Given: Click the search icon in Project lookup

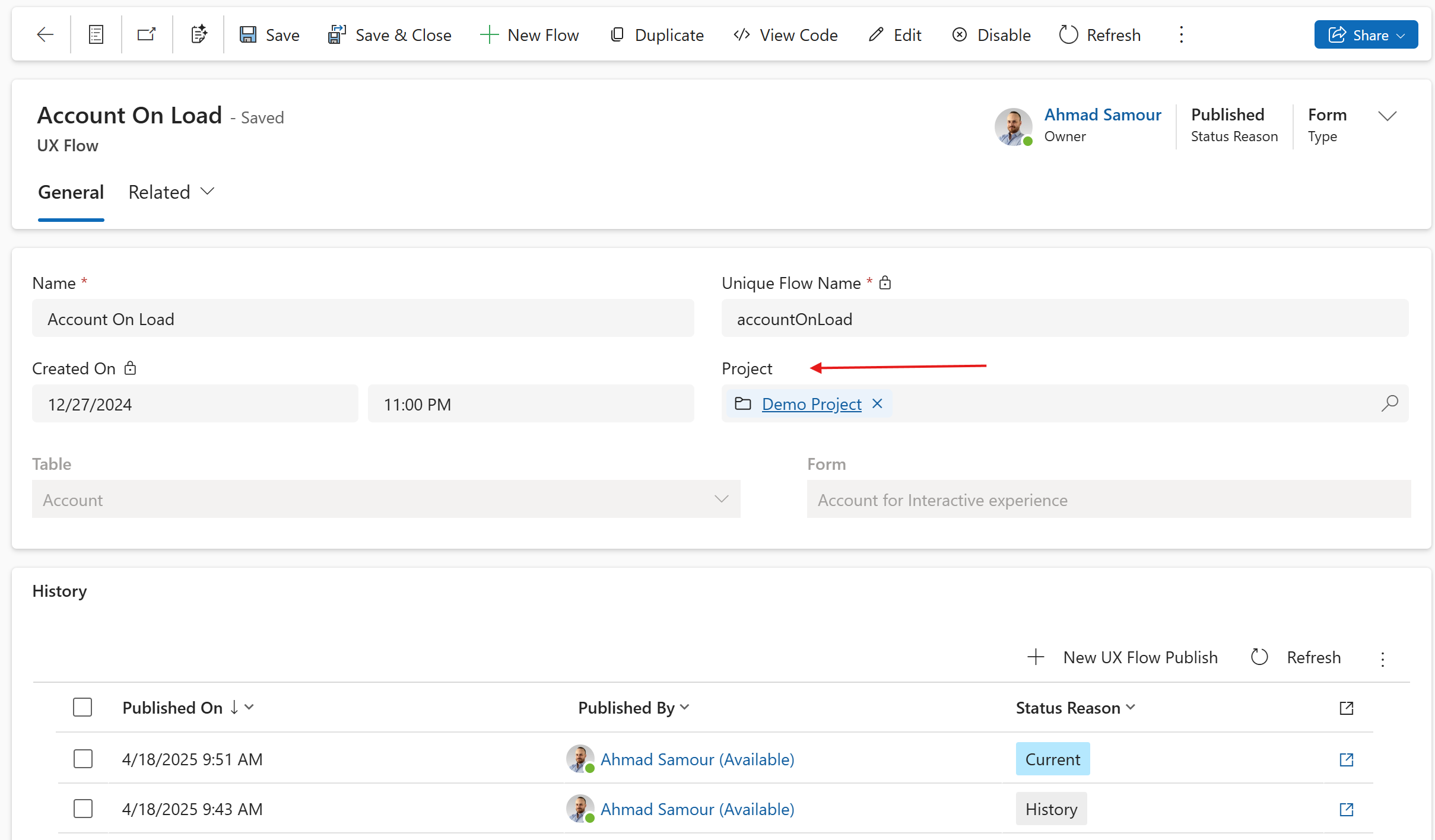Looking at the screenshot, I should click(1389, 404).
